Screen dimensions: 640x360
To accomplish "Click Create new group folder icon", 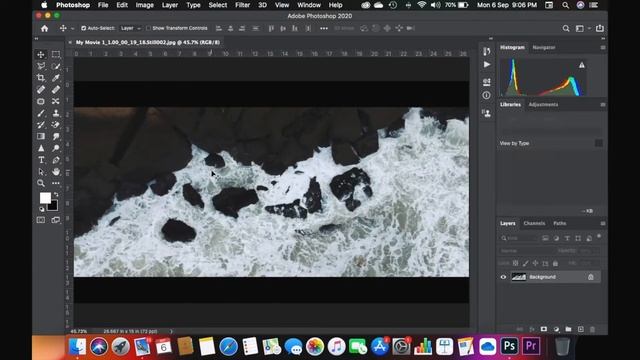I will (568, 329).
